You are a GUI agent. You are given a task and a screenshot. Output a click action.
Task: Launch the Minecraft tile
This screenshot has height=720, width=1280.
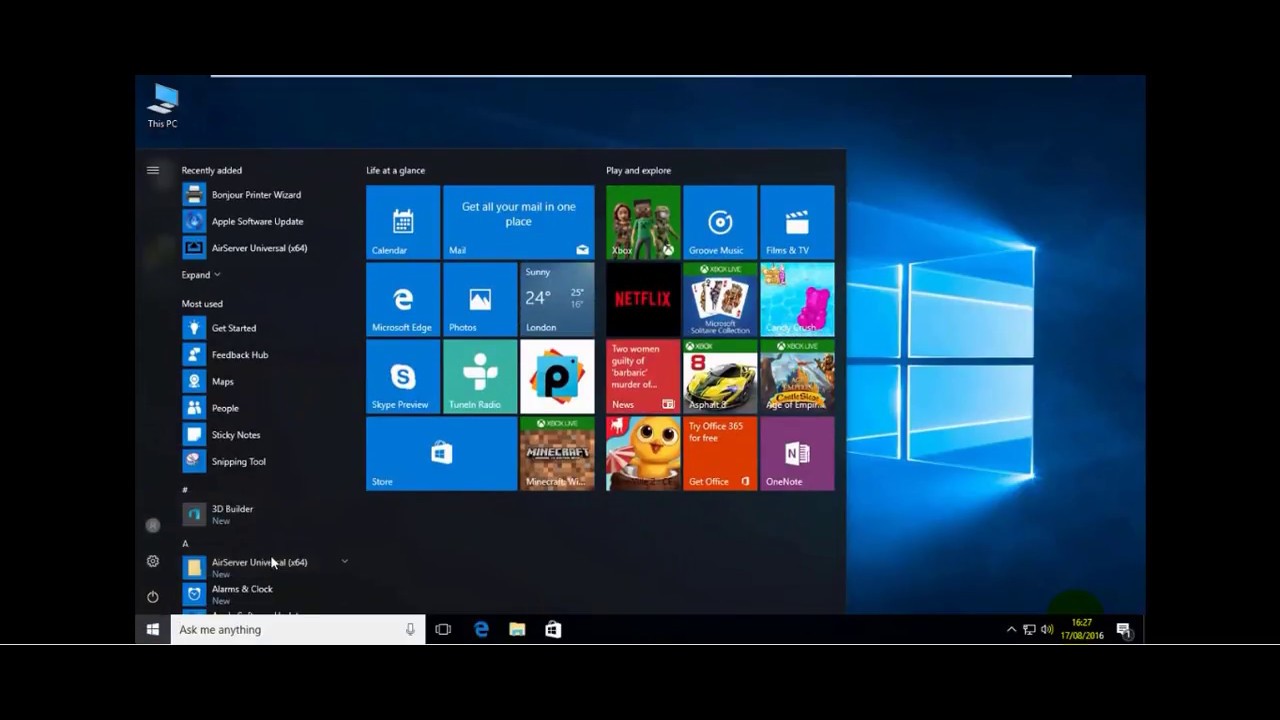pos(557,453)
